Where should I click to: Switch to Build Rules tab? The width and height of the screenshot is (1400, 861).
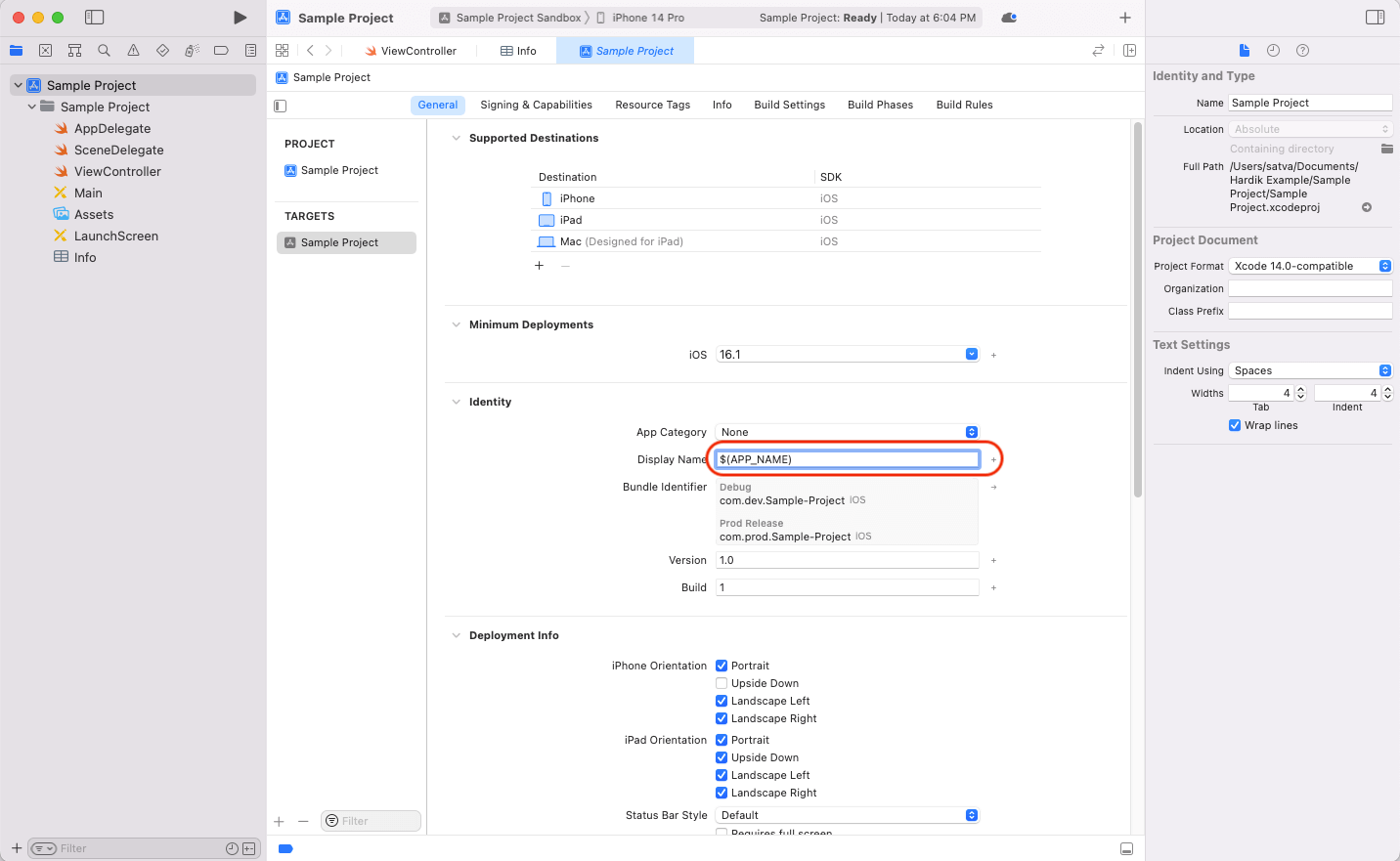point(964,105)
